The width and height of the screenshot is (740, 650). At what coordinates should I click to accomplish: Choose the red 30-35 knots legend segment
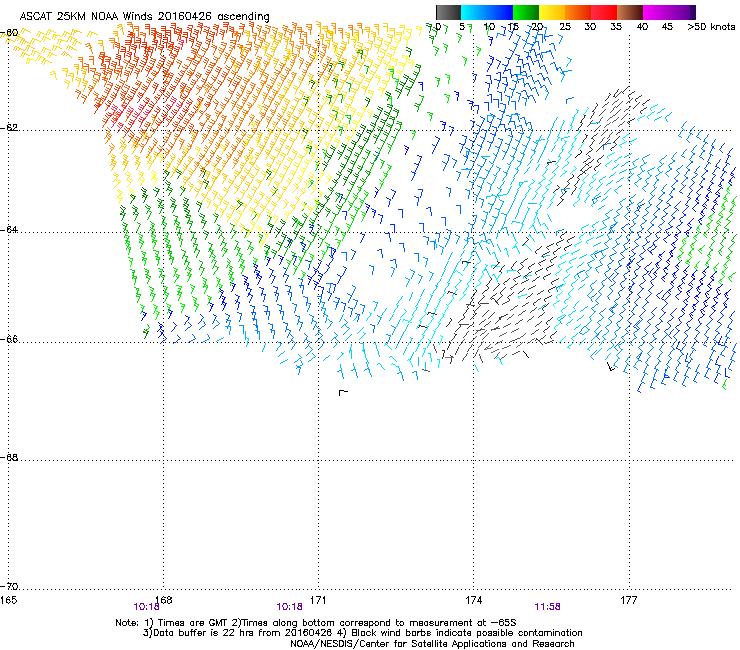coord(604,12)
